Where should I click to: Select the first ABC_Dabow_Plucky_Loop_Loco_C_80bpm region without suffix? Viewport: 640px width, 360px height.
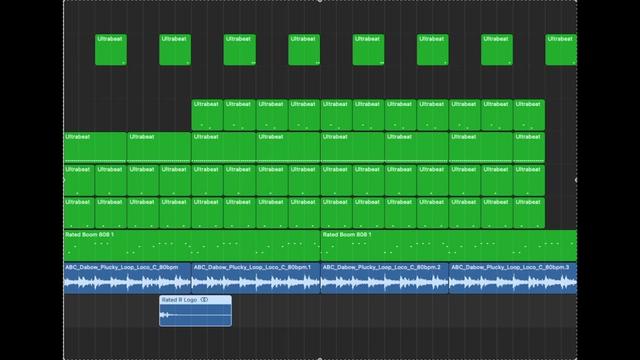(127, 278)
